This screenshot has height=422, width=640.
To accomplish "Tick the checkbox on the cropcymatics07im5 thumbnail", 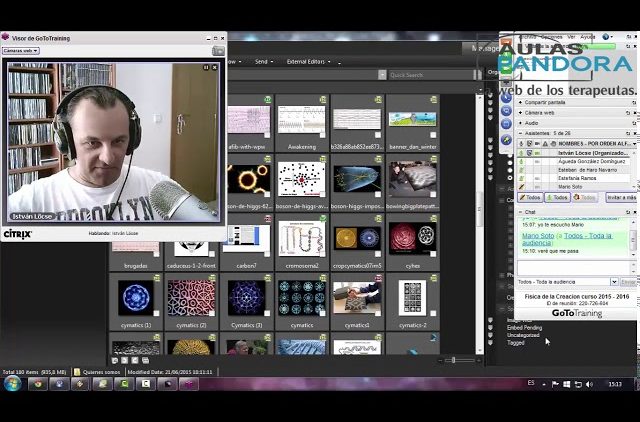I will pos(378,254).
